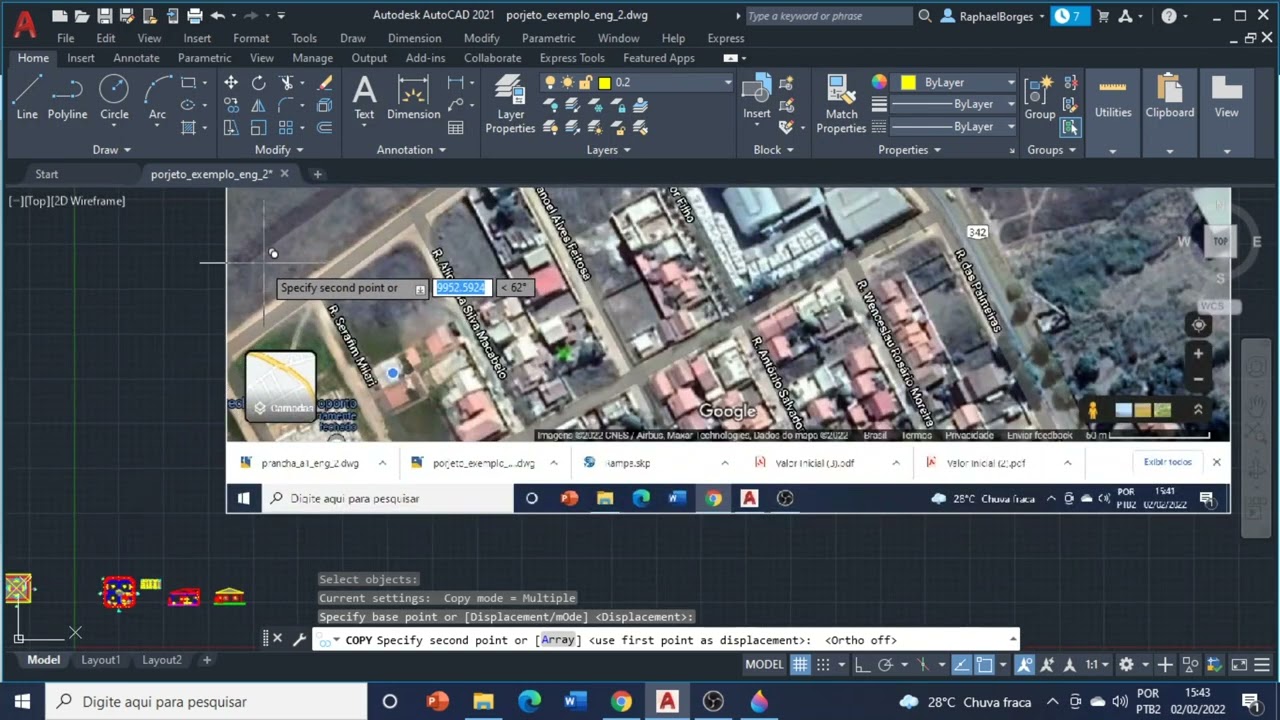Toggle polar tracking in status bar

tap(886, 664)
